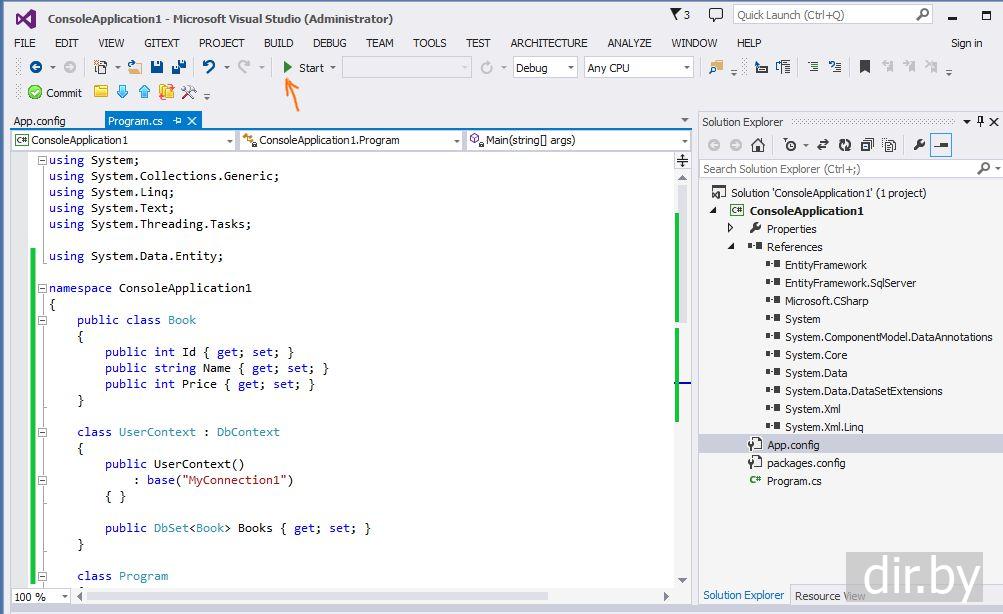Click the Sign in link
This screenshot has width=1003, height=614.
pyautogui.click(x=966, y=43)
